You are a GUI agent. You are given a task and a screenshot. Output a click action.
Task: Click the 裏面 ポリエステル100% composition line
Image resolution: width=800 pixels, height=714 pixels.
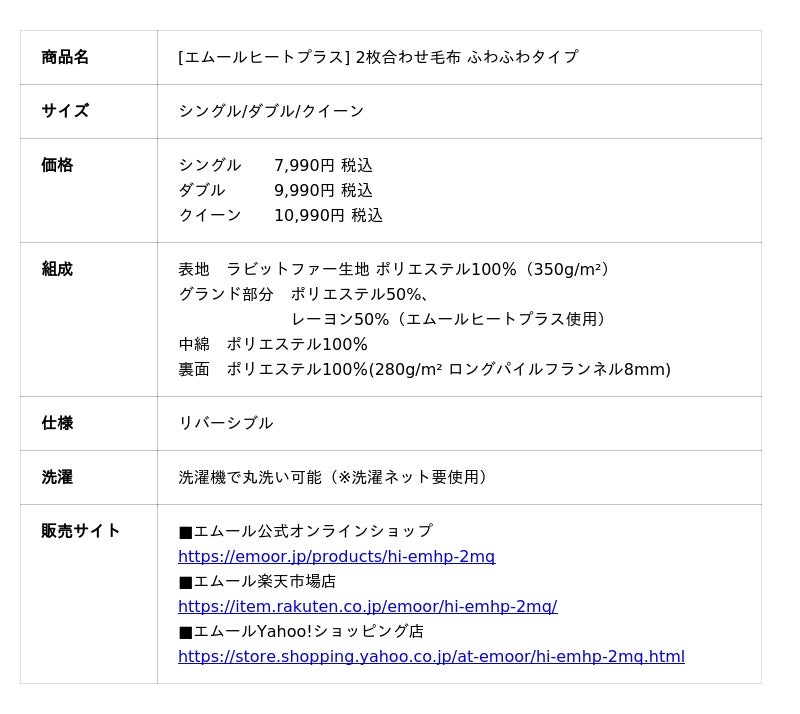click(x=424, y=369)
